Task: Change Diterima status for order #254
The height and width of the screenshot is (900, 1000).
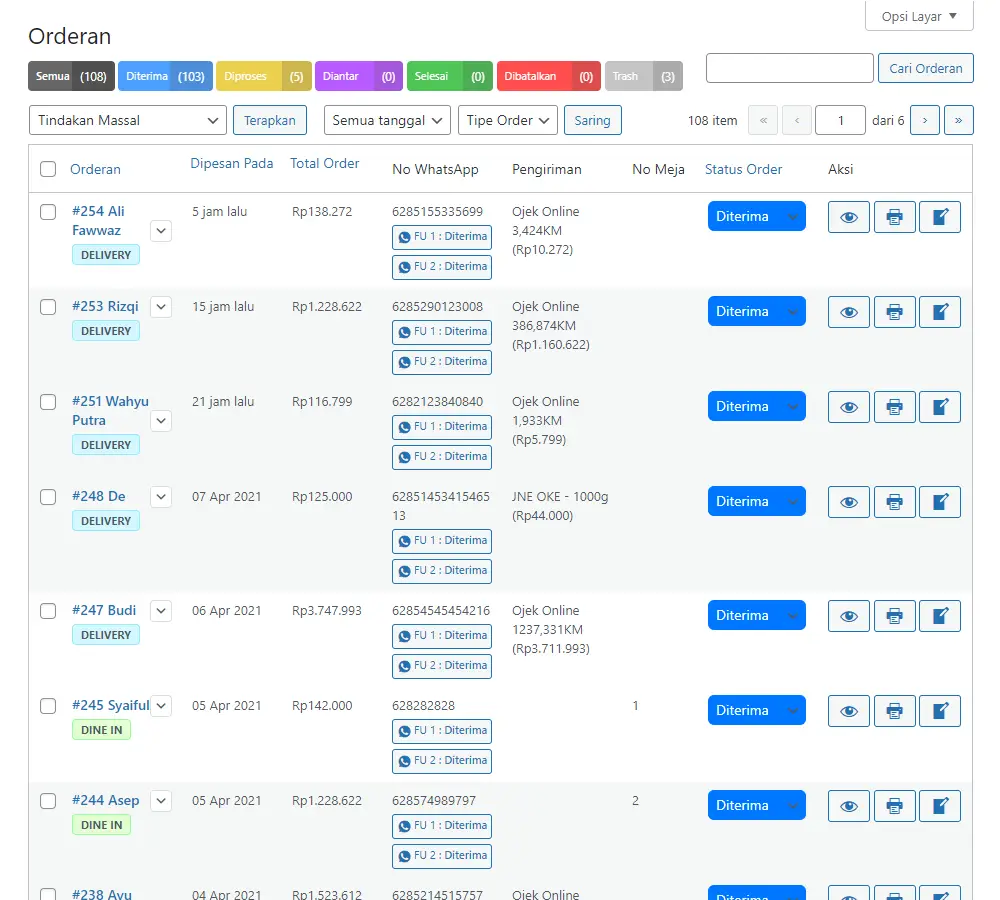Action: [756, 216]
